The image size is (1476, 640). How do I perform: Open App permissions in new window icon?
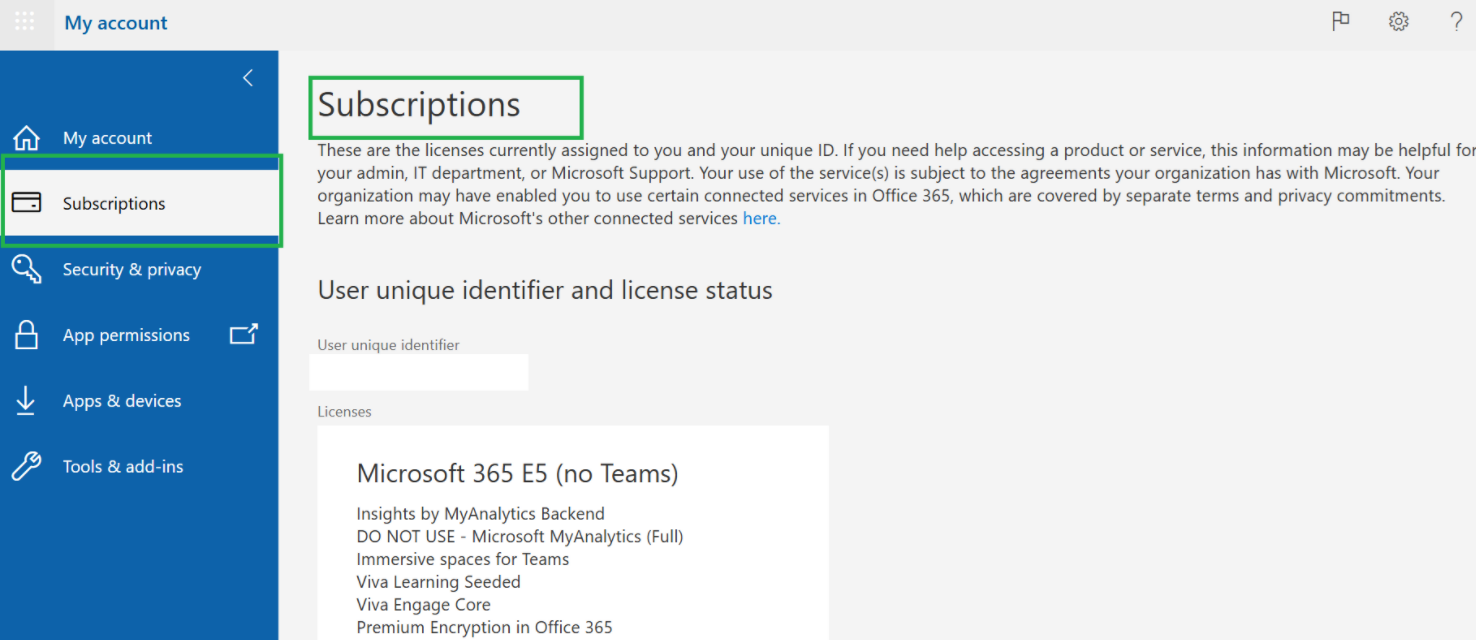click(243, 334)
